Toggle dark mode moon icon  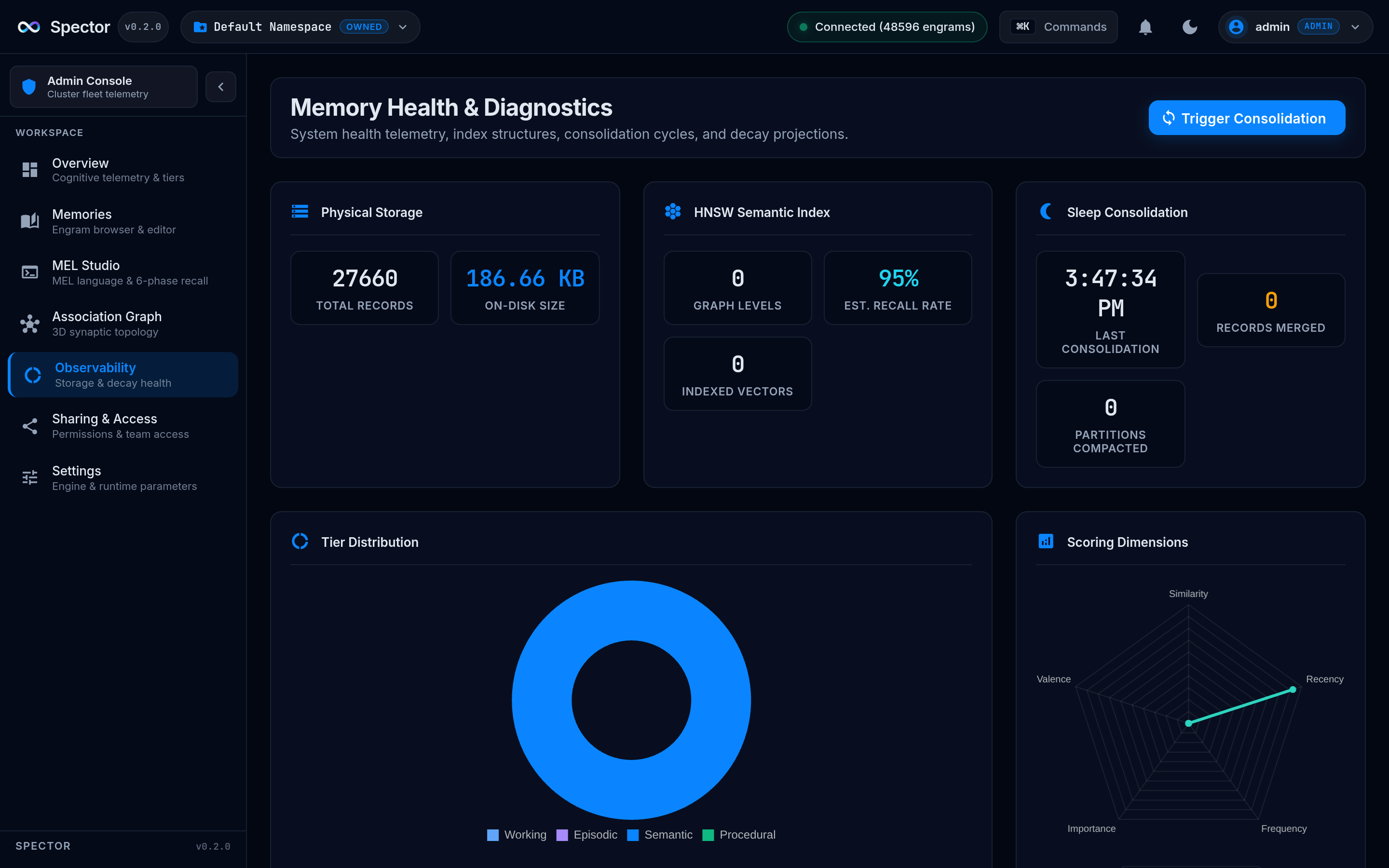(1190, 27)
